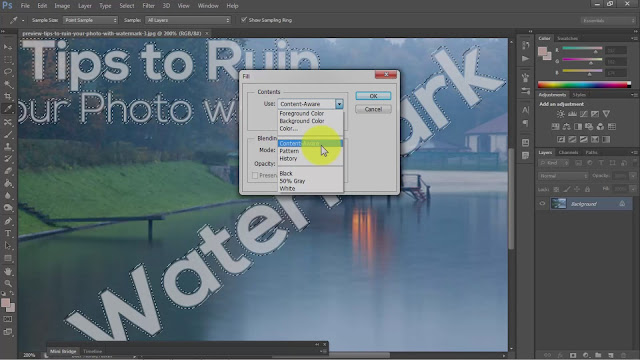Add a Black & White adjustment
Image resolution: width=640 pixels, height=360 pixels.
click(578, 127)
